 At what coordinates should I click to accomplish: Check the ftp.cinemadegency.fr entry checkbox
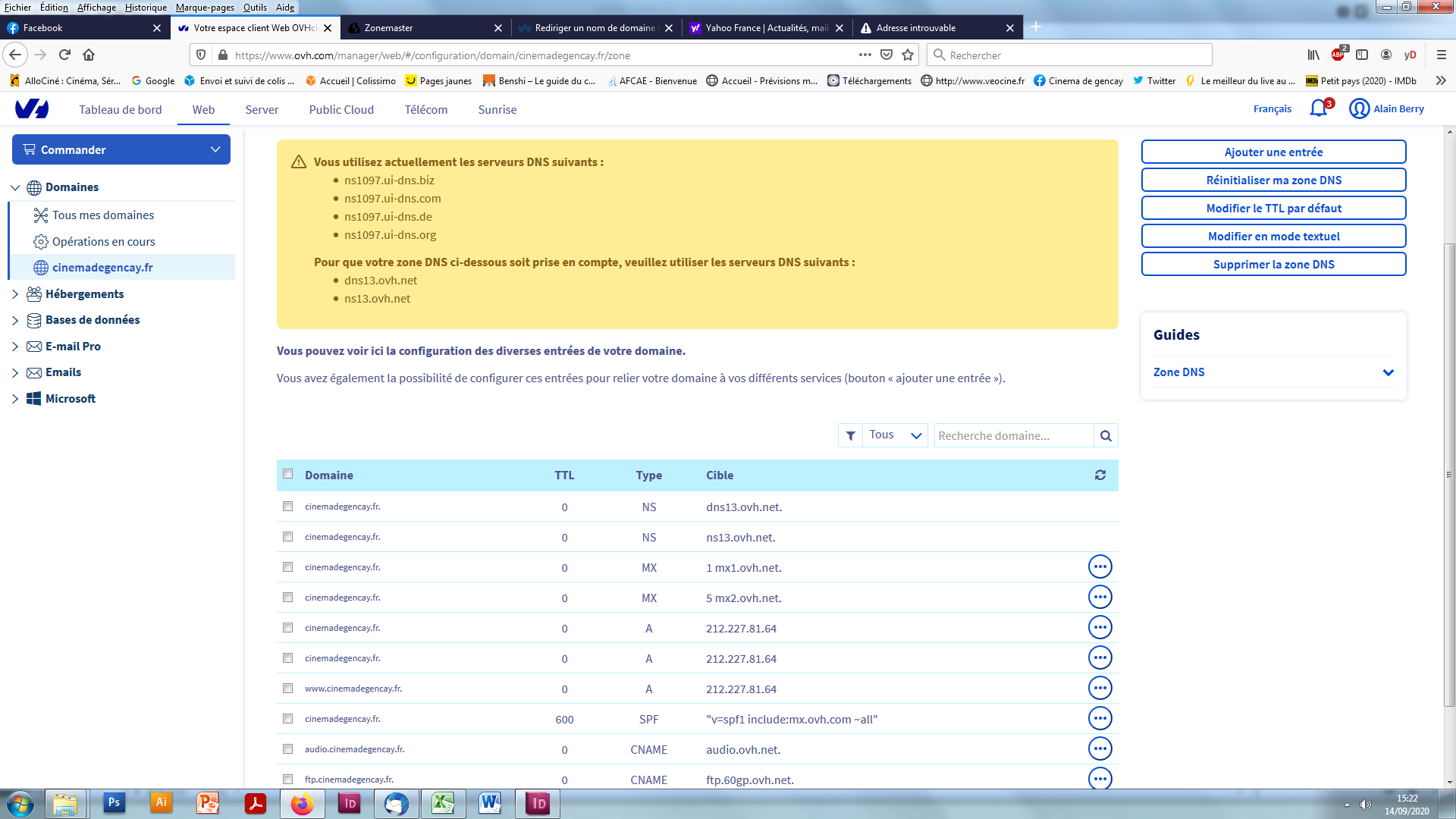click(287, 779)
